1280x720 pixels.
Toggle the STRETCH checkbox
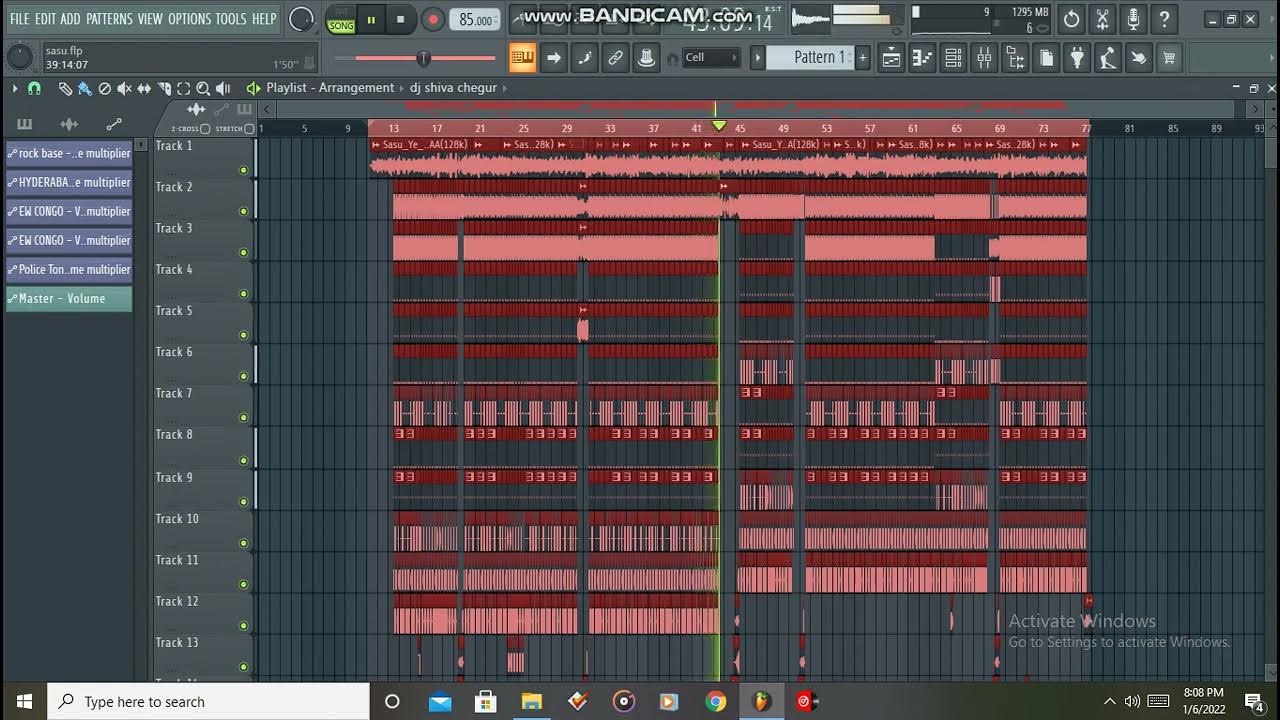coord(249,129)
